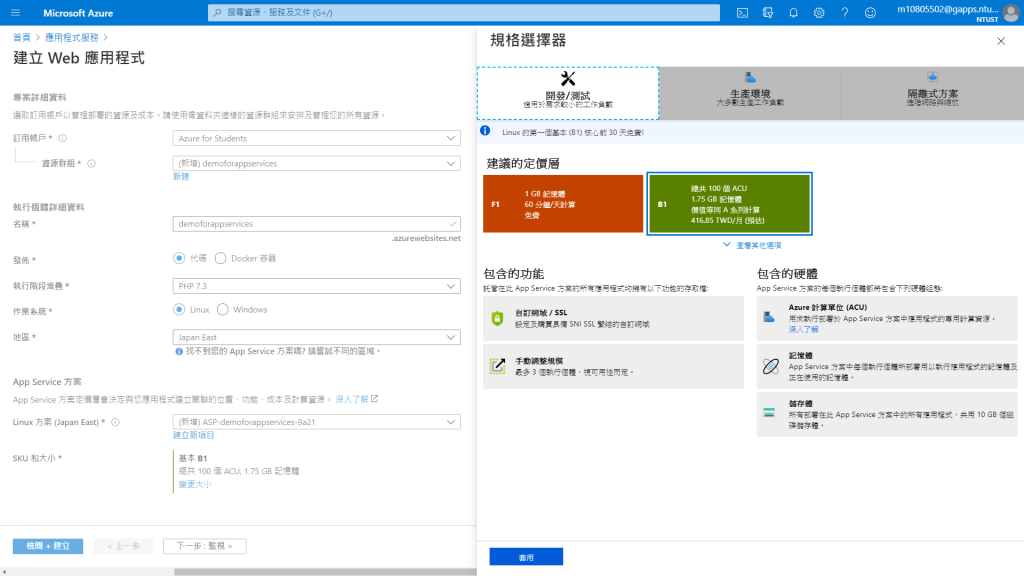Click 深入了解 link under Azure 計算單位
This screenshot has height=576, width=1024.
pyautogui.click(x=803, y=330)
